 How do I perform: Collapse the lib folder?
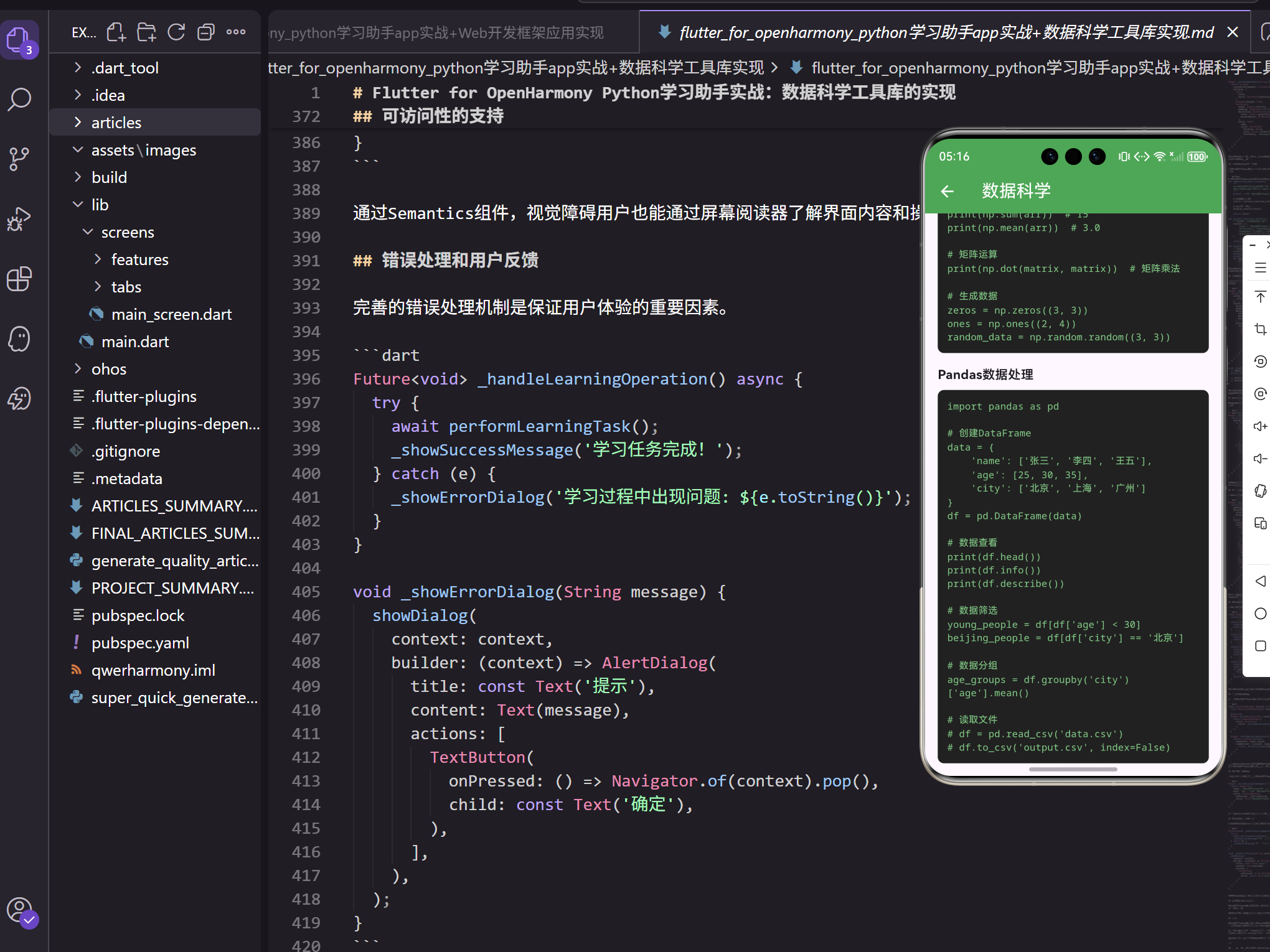(100, 205)
